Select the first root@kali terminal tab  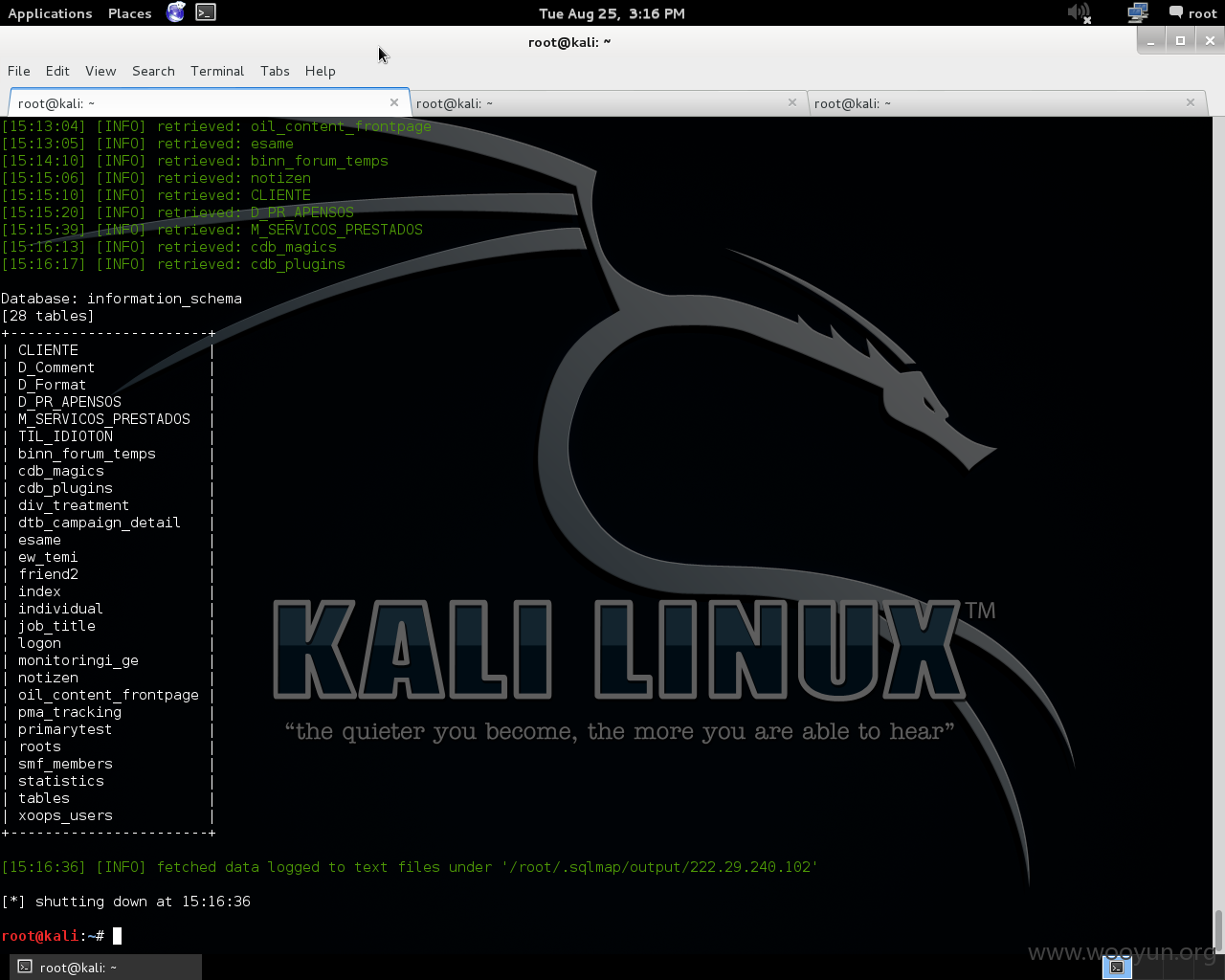coord(209,102)
